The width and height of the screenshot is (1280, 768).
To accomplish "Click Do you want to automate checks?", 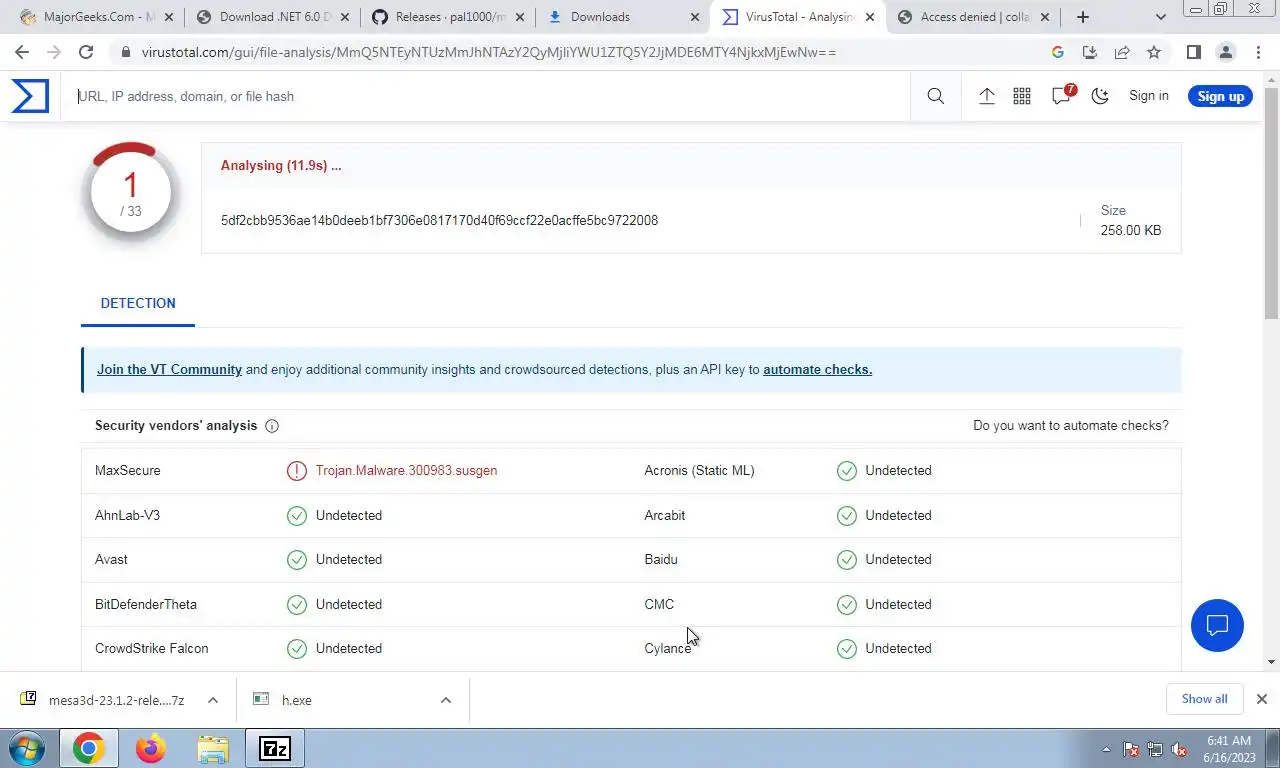I will pos(1071,425).
